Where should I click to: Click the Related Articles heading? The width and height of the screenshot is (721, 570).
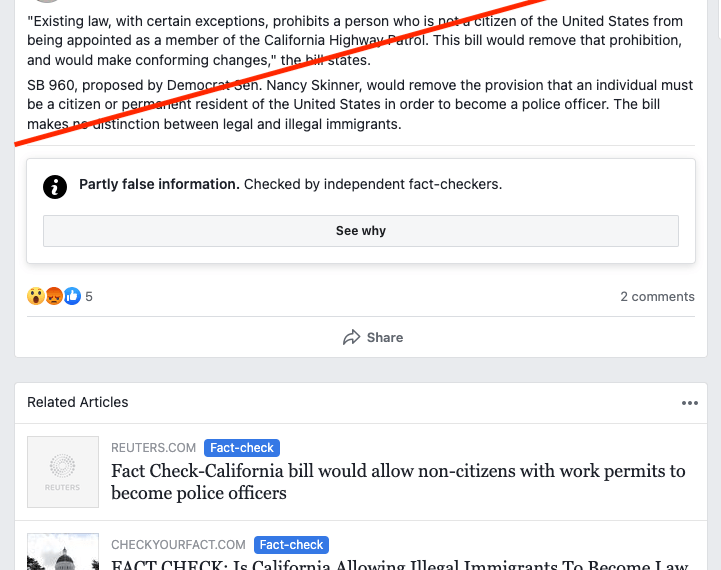click(78, 402)
